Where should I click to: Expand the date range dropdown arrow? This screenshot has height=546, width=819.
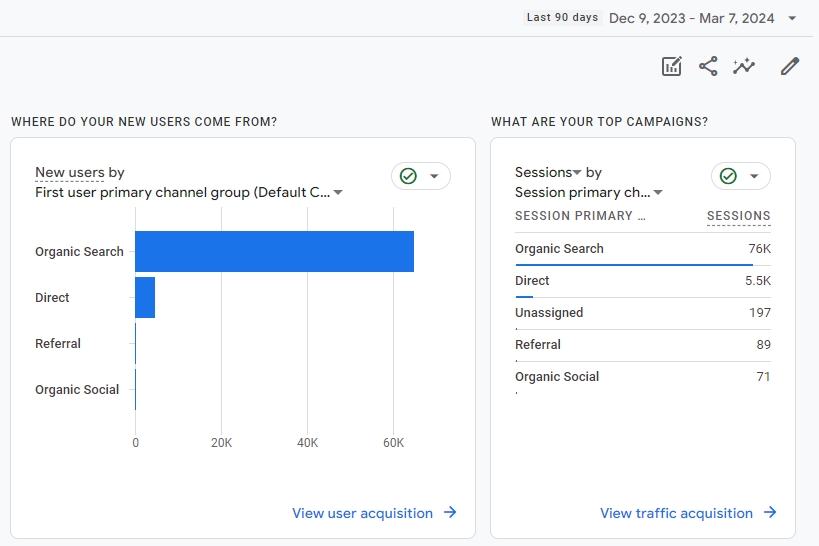[x=792, y=18]
